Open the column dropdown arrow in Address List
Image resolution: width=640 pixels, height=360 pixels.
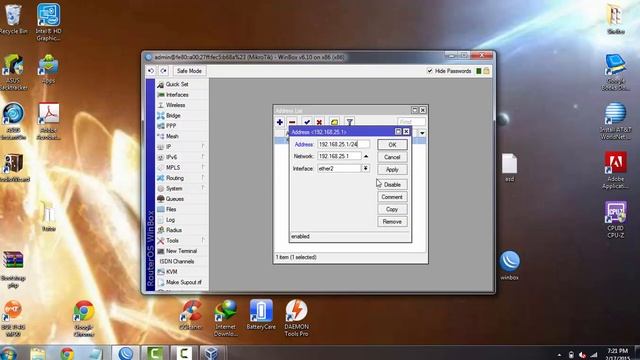click(422, 133)
